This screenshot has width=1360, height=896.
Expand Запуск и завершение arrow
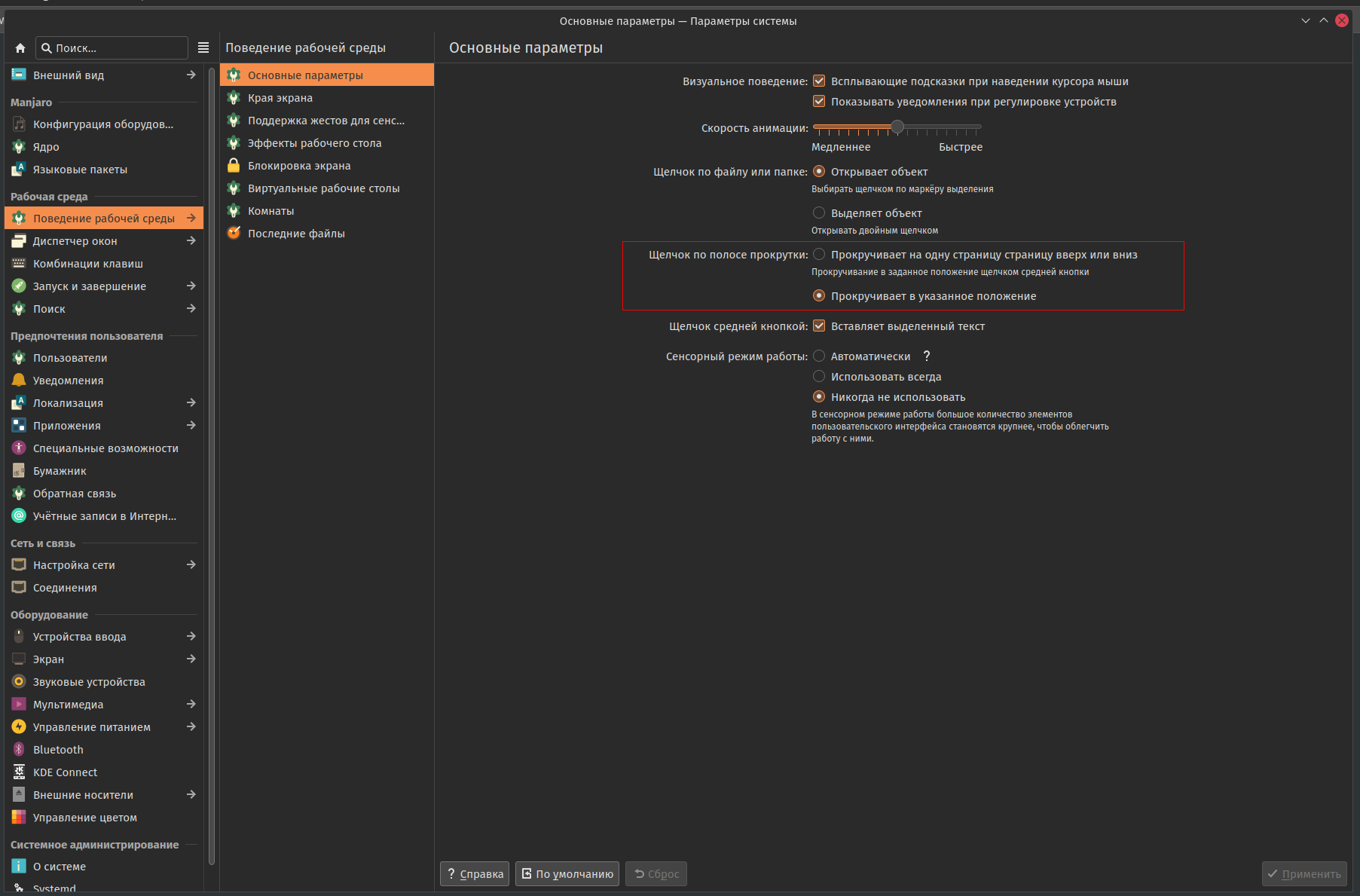coord(191,286)
